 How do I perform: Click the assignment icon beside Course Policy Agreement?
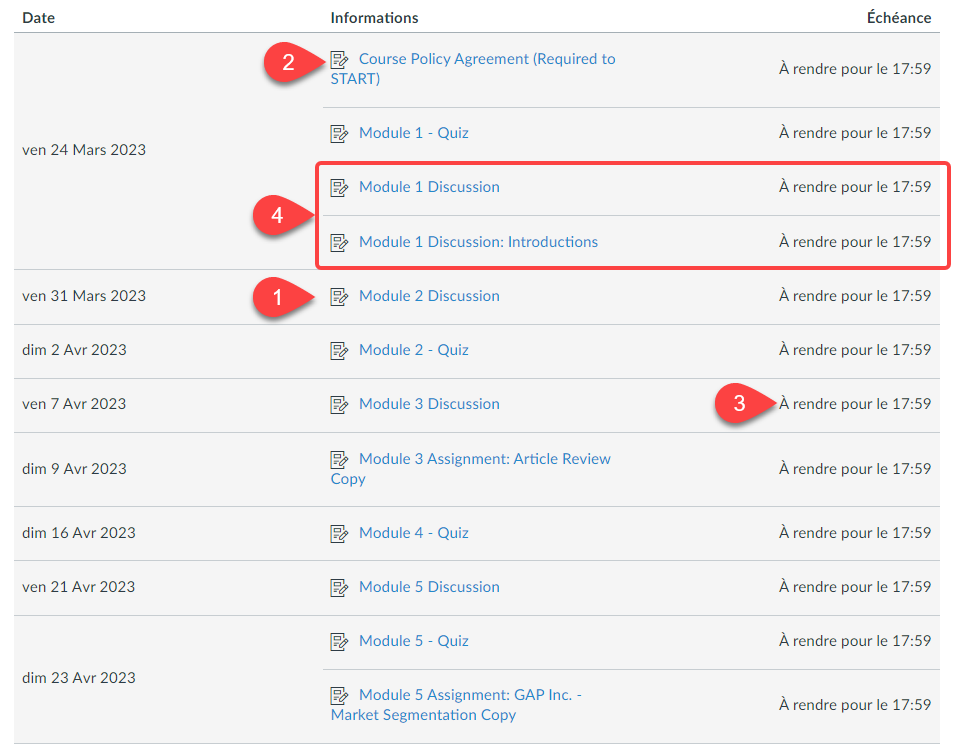(x=339, y=60)
